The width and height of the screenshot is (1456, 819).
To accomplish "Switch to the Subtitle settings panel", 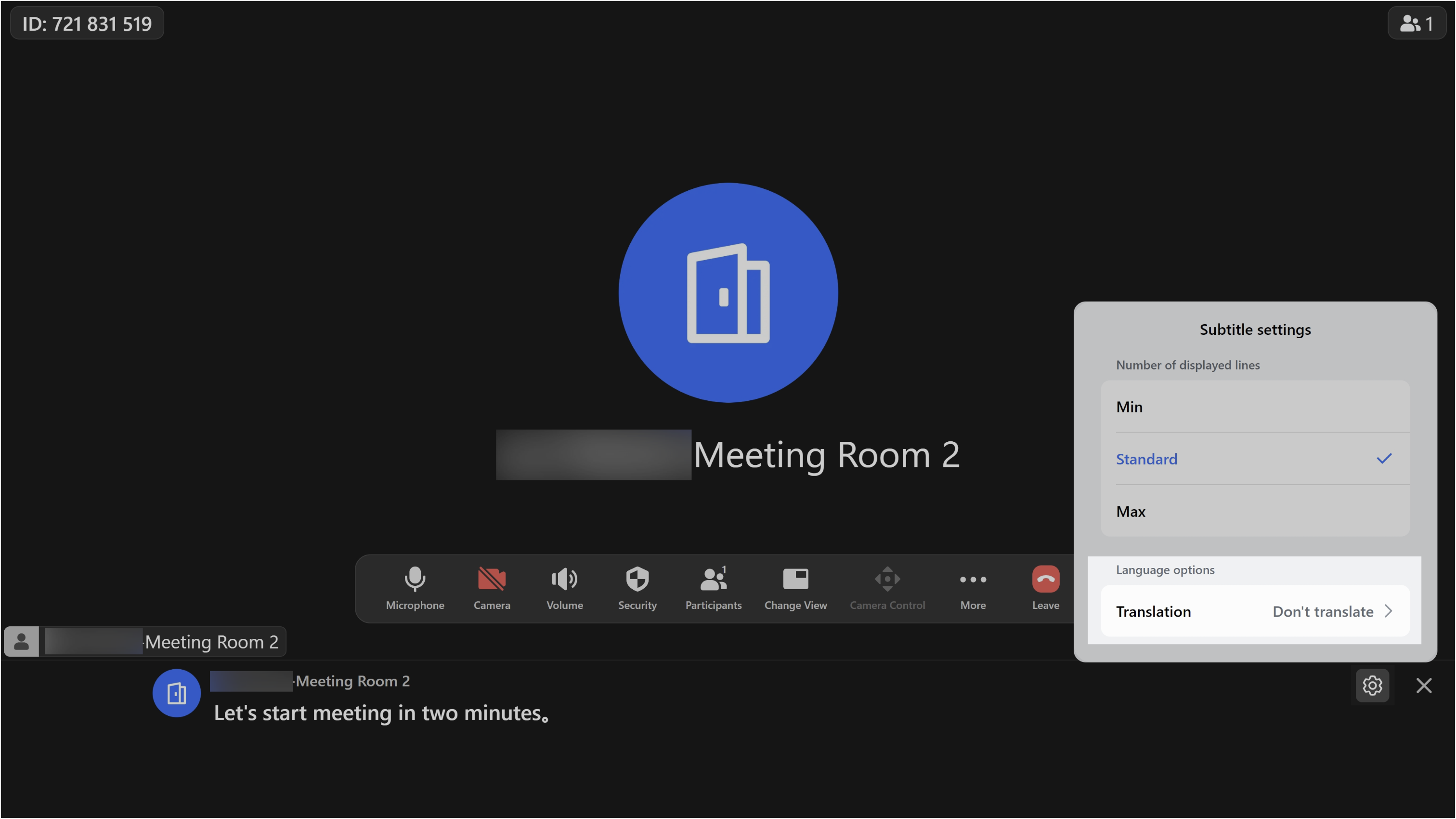I will click(1255, 329).
